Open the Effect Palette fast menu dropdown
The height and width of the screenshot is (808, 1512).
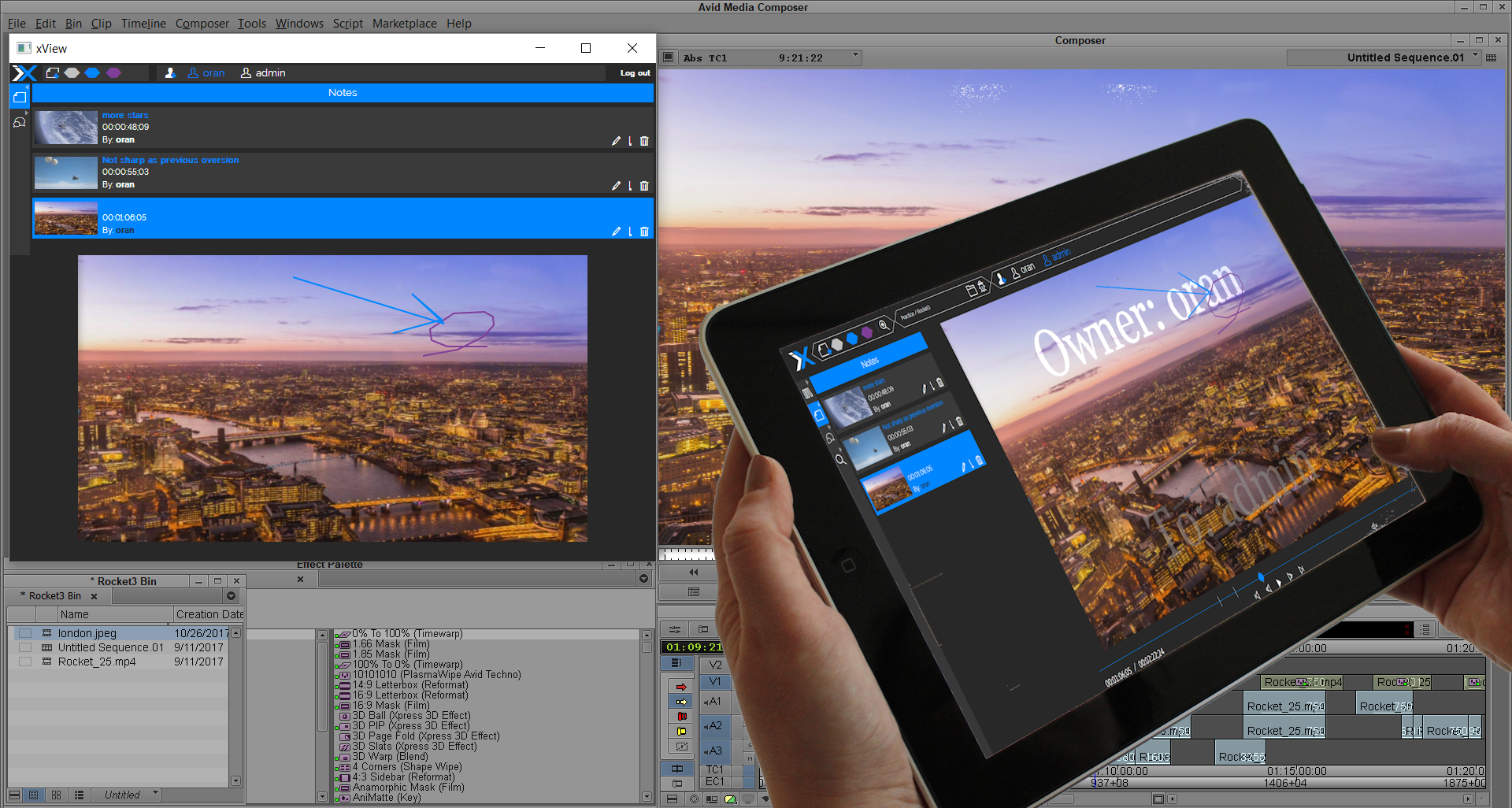point(643,579)
